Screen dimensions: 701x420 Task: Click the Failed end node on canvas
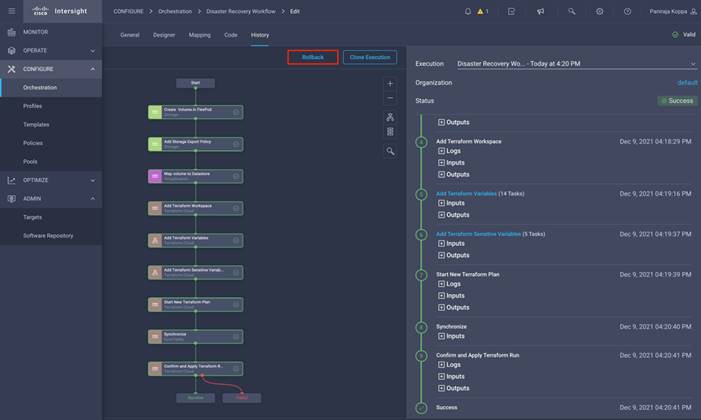pos(242,398)
